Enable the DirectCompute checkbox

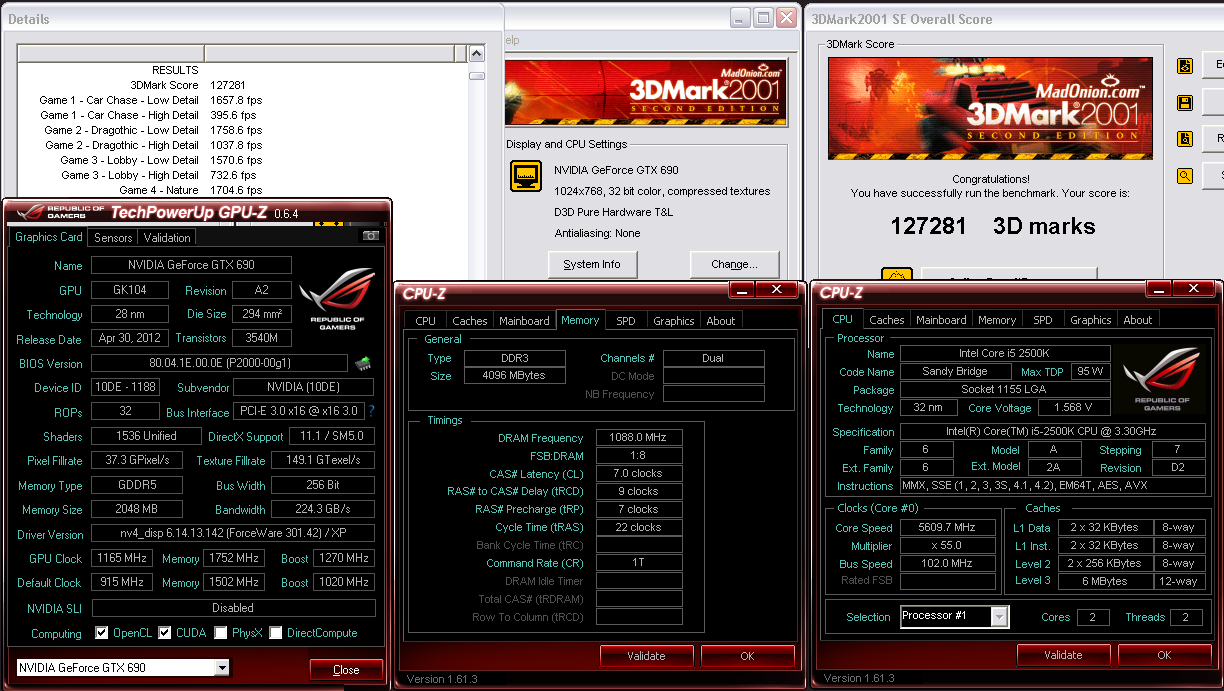(x=275, y=633)
